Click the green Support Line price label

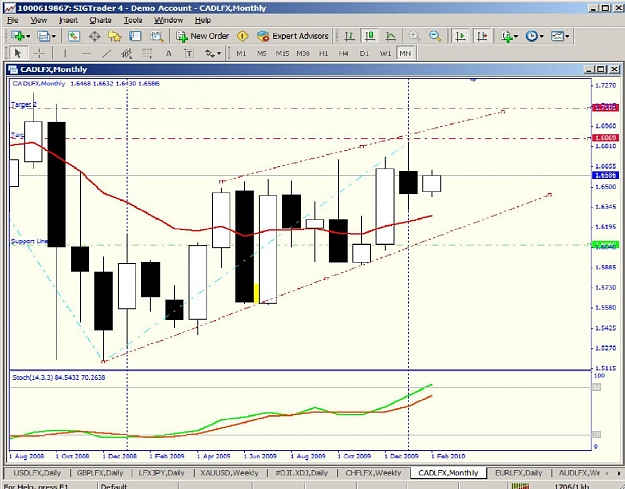(x=605, y=245)
